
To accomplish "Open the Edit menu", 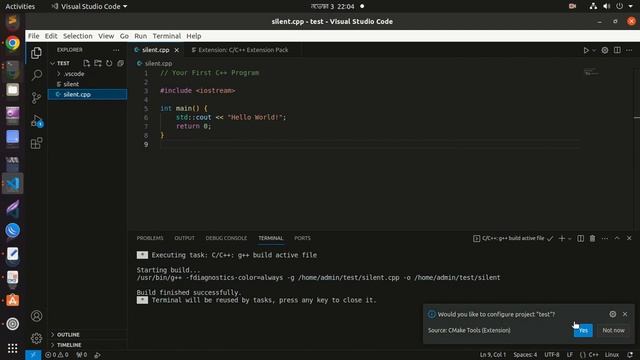I will click(x=51, y=36).
